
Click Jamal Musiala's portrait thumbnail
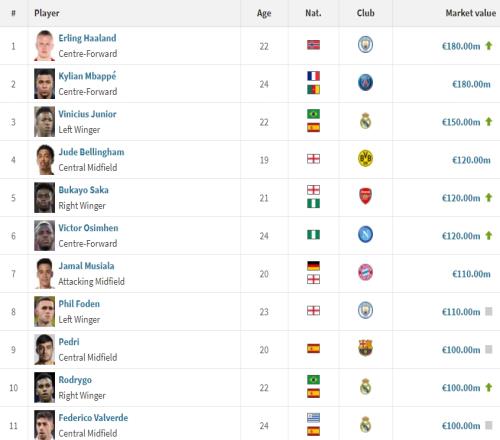point(44,274)
